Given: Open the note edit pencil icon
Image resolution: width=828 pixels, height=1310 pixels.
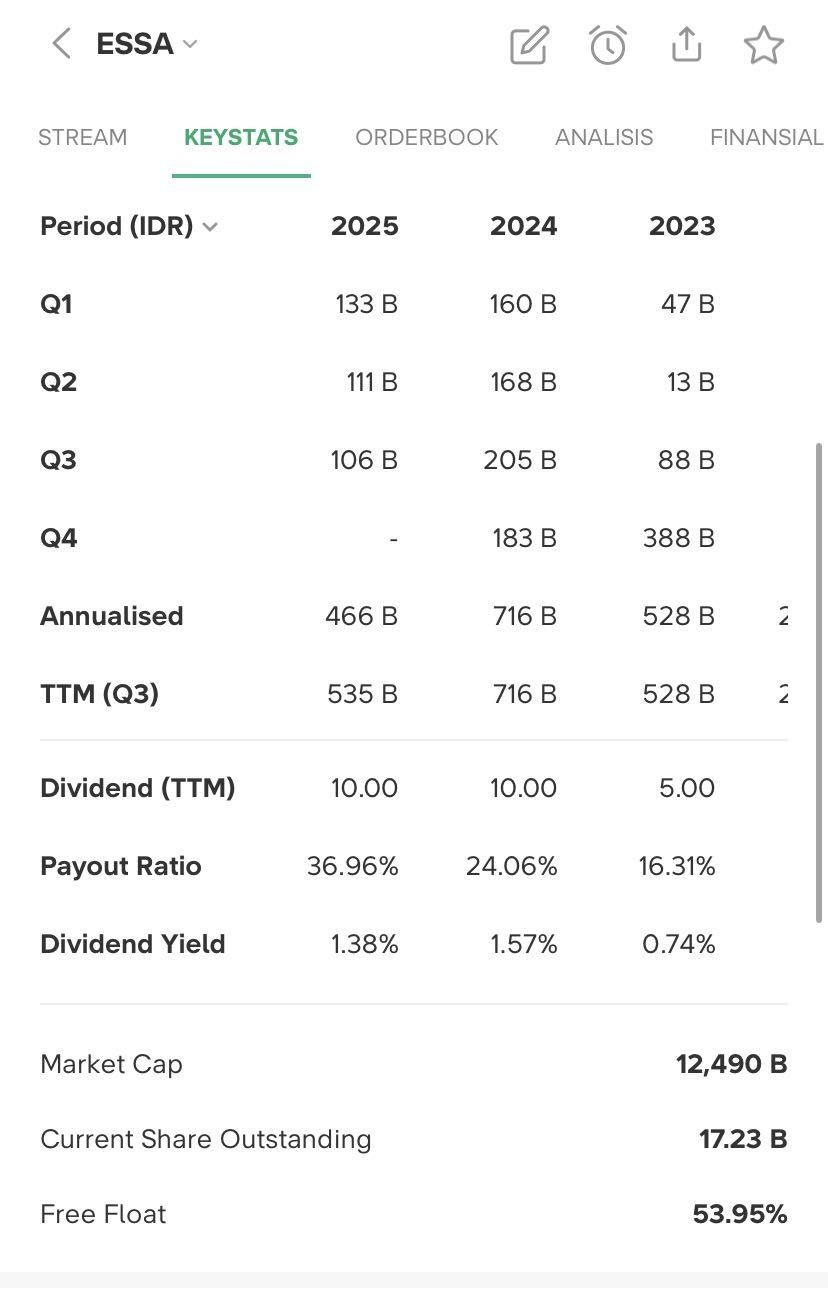Looking at the screenshot, I should [529, 45].
